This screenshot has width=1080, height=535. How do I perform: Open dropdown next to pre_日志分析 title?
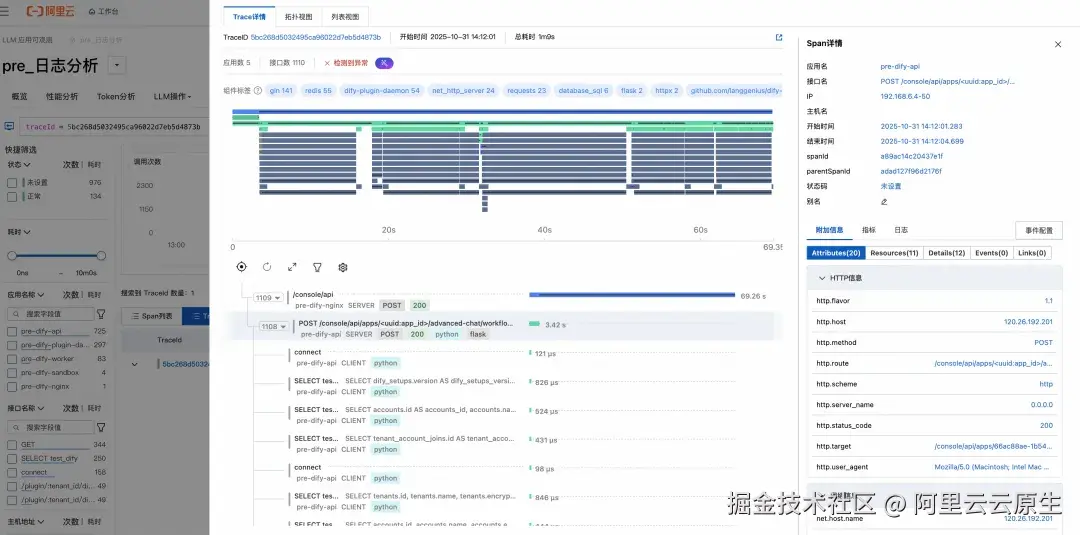(117, 65)
